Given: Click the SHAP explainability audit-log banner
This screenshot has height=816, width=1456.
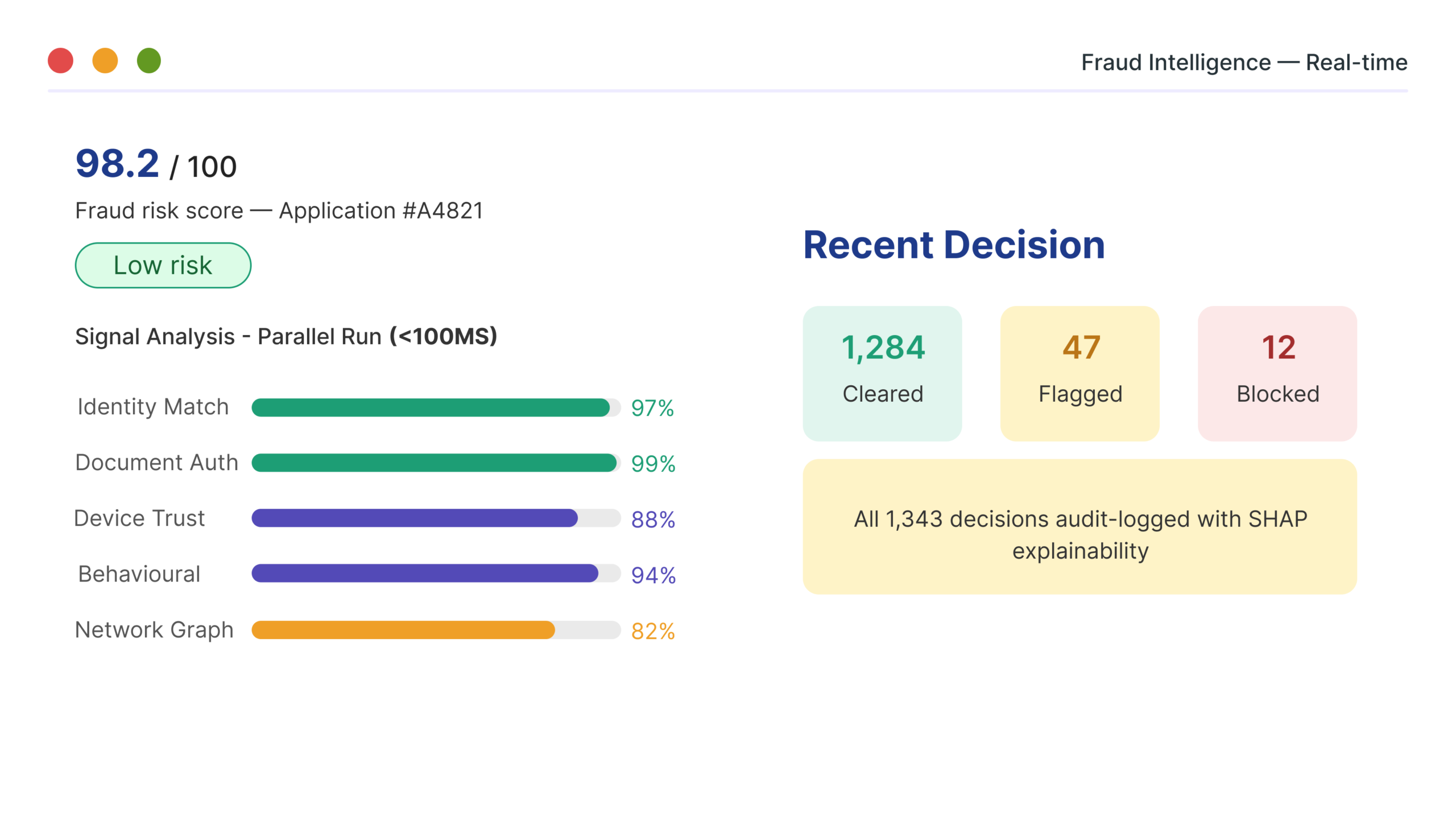Looking at the screenshot, I should [1079, 527].
